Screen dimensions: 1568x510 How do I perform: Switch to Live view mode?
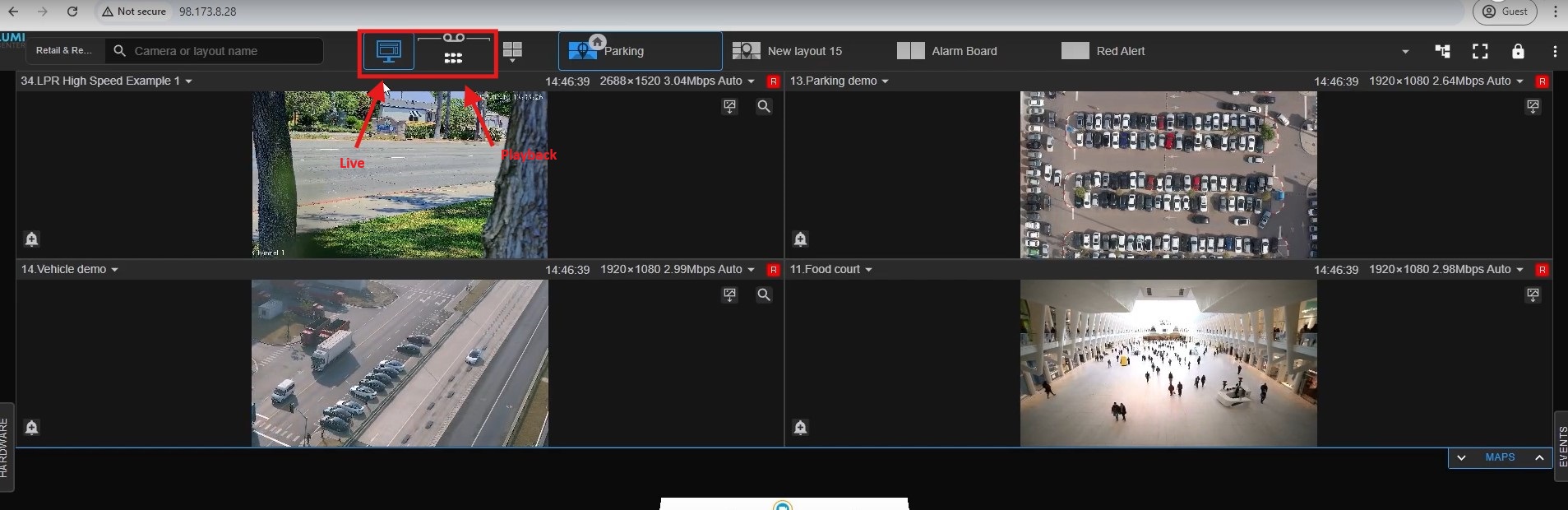388,51
